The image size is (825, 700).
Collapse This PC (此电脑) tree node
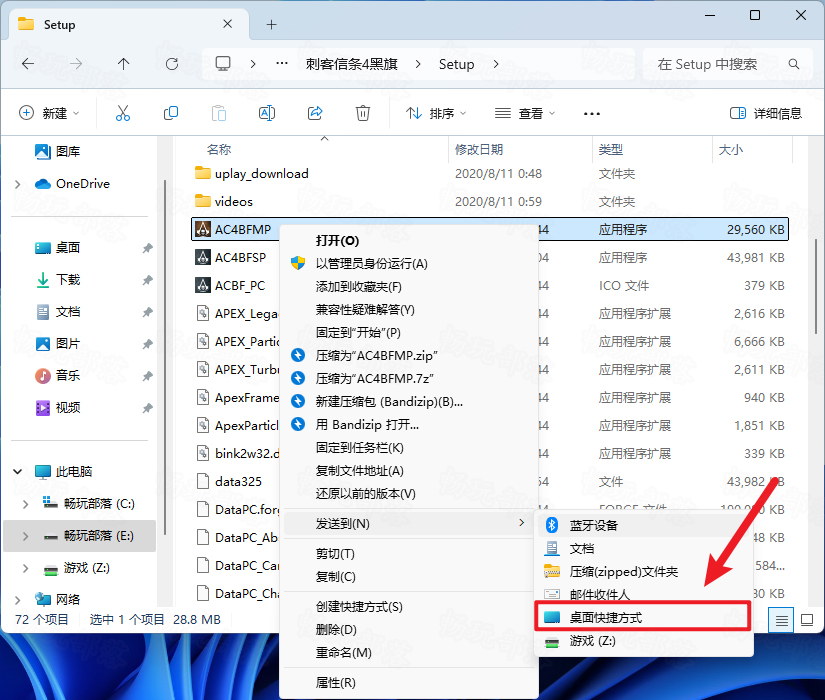click(17, 472)
